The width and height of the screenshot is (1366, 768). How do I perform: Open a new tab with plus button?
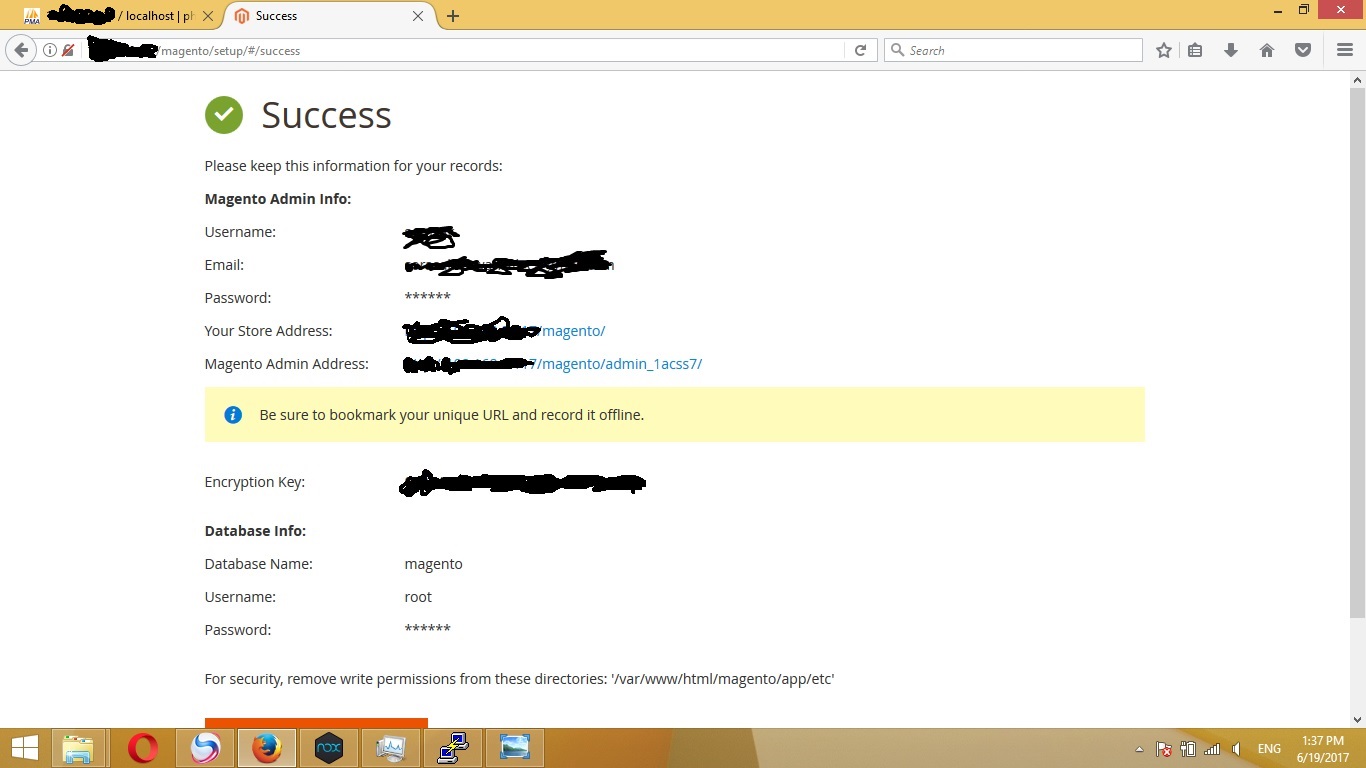[453, 16]
